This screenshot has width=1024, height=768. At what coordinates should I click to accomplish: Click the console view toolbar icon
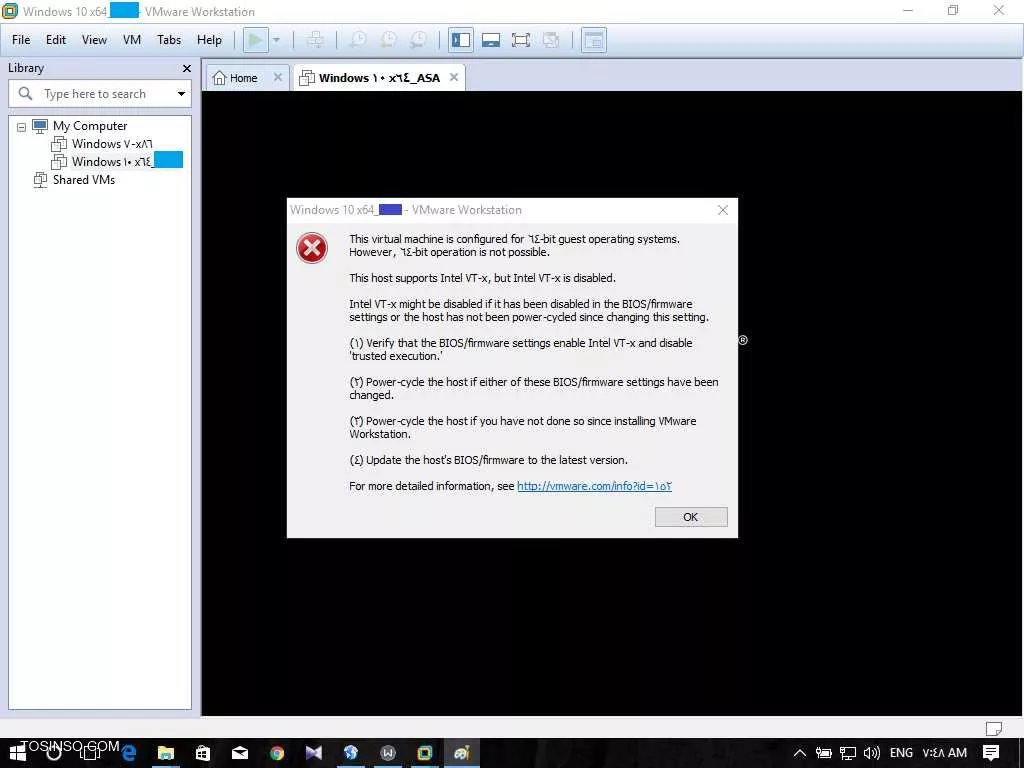tap(594, 40)
